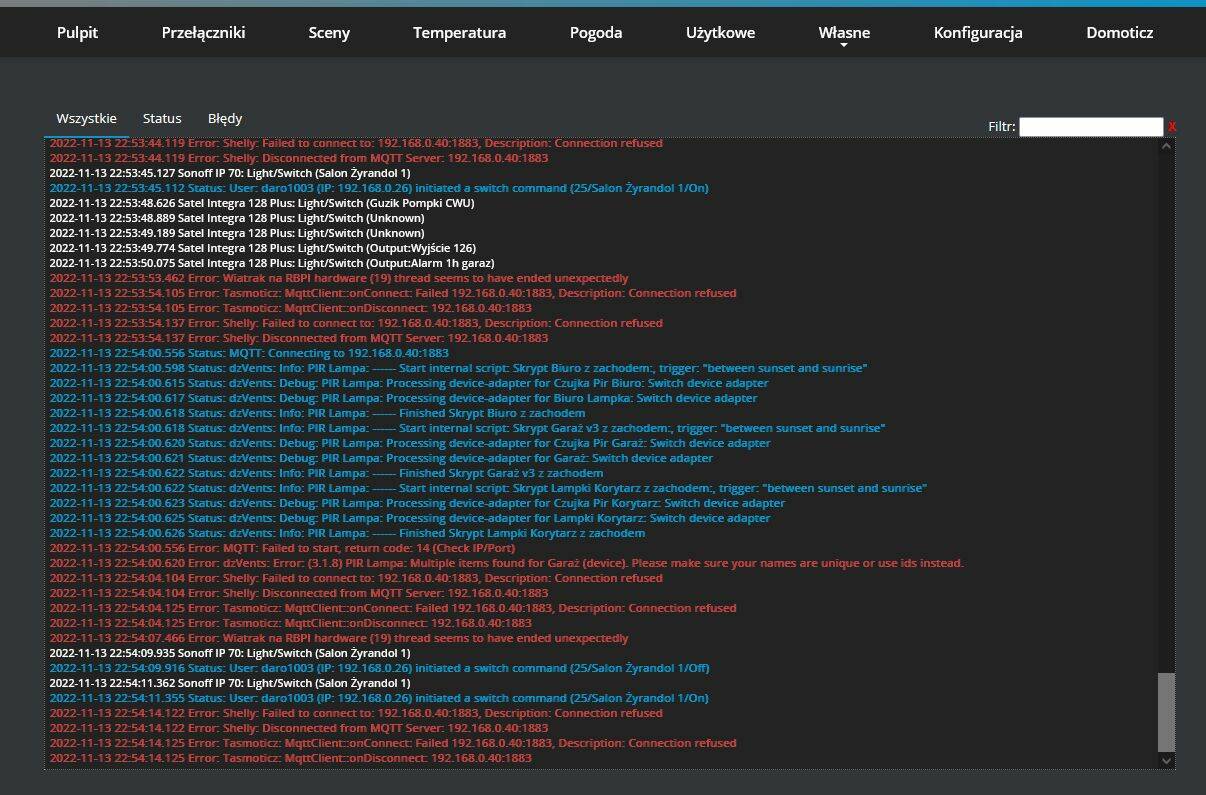
Task: Select 'Multiple items found for Garaż' error
Action: click(x=506, y=563)
